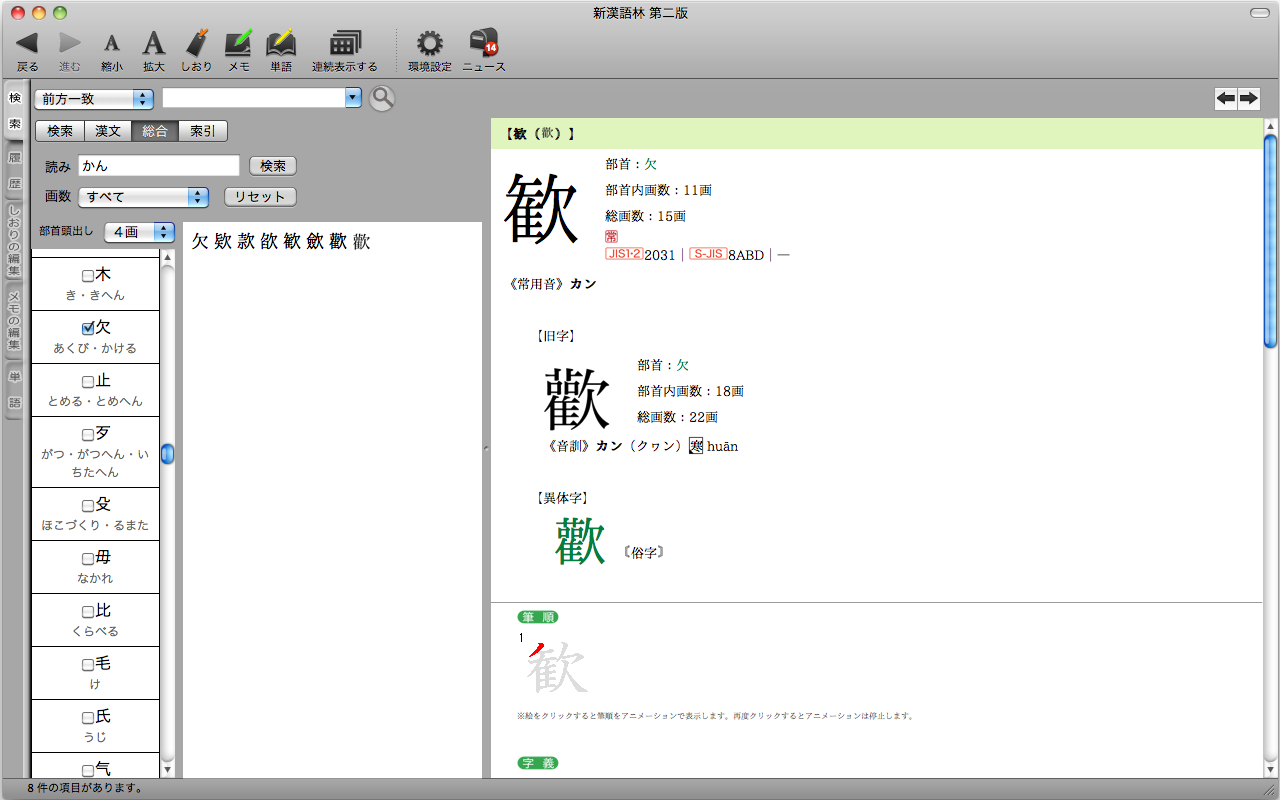Click the 読み input field

pyautogui.click(x=159, y=165)
